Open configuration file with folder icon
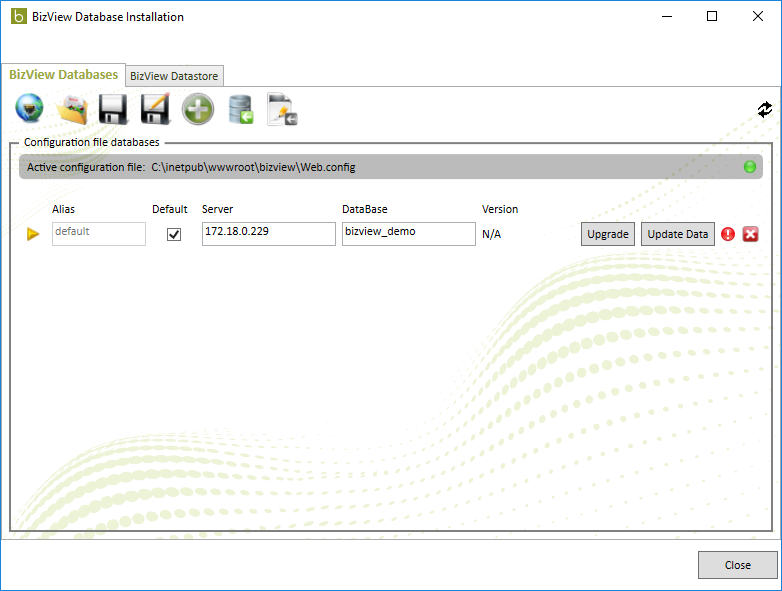The image size is (782, 591). pos(72,110)
